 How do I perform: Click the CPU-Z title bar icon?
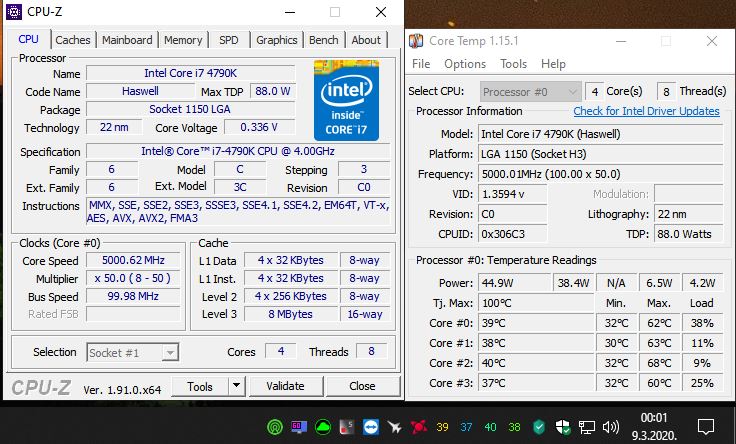click(x=14, y=13)
